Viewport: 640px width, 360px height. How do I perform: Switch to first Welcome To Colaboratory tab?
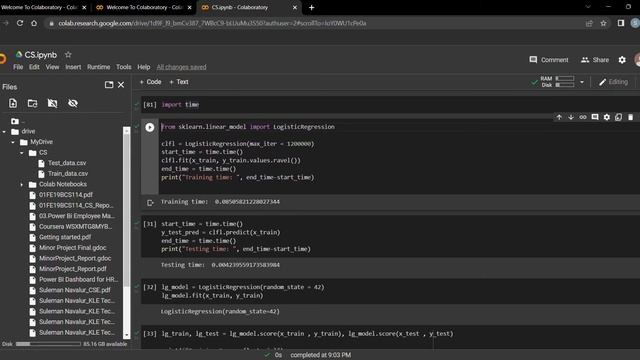point(39,7)
